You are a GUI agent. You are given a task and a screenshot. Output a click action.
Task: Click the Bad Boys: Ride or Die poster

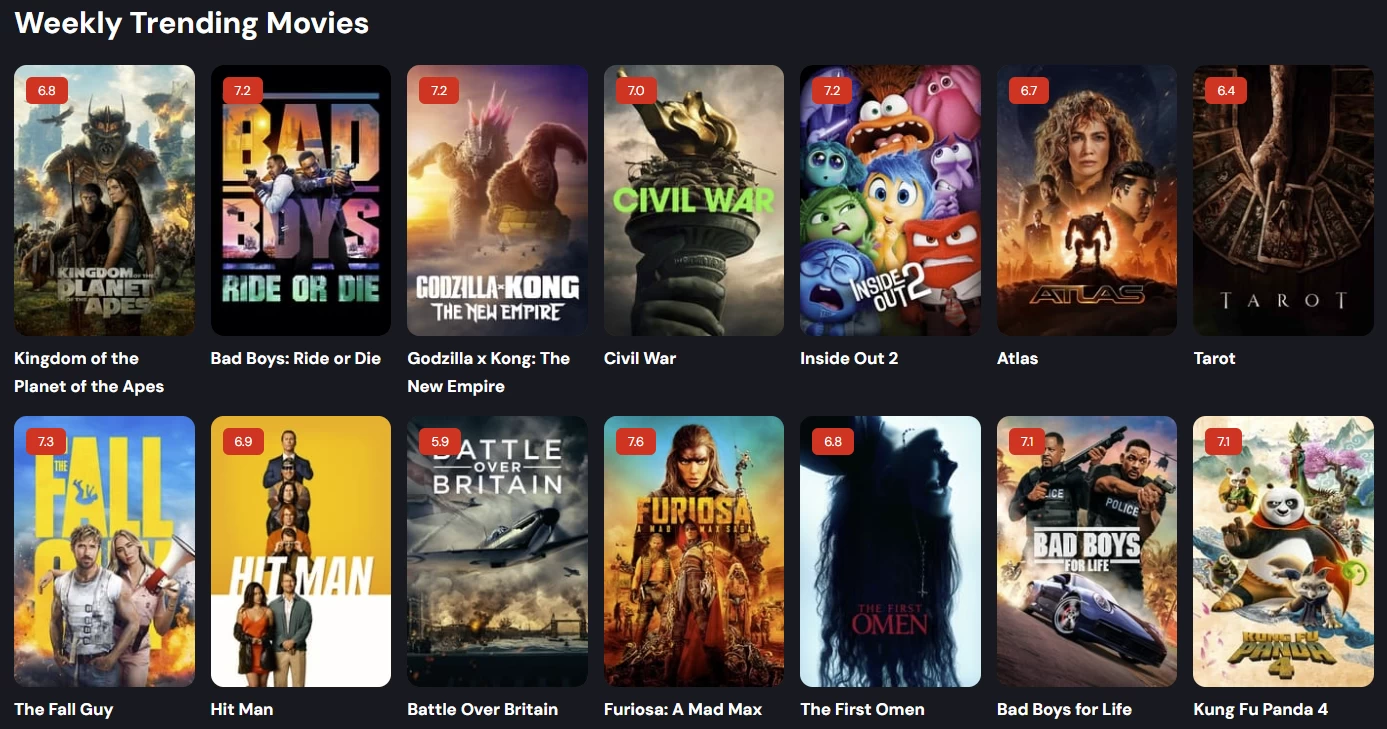click(x=301, y=200)
